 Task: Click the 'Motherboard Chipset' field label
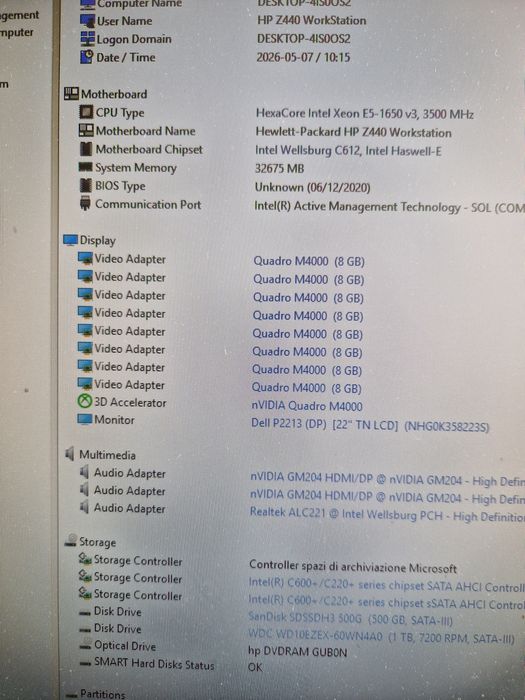point(149,149)
